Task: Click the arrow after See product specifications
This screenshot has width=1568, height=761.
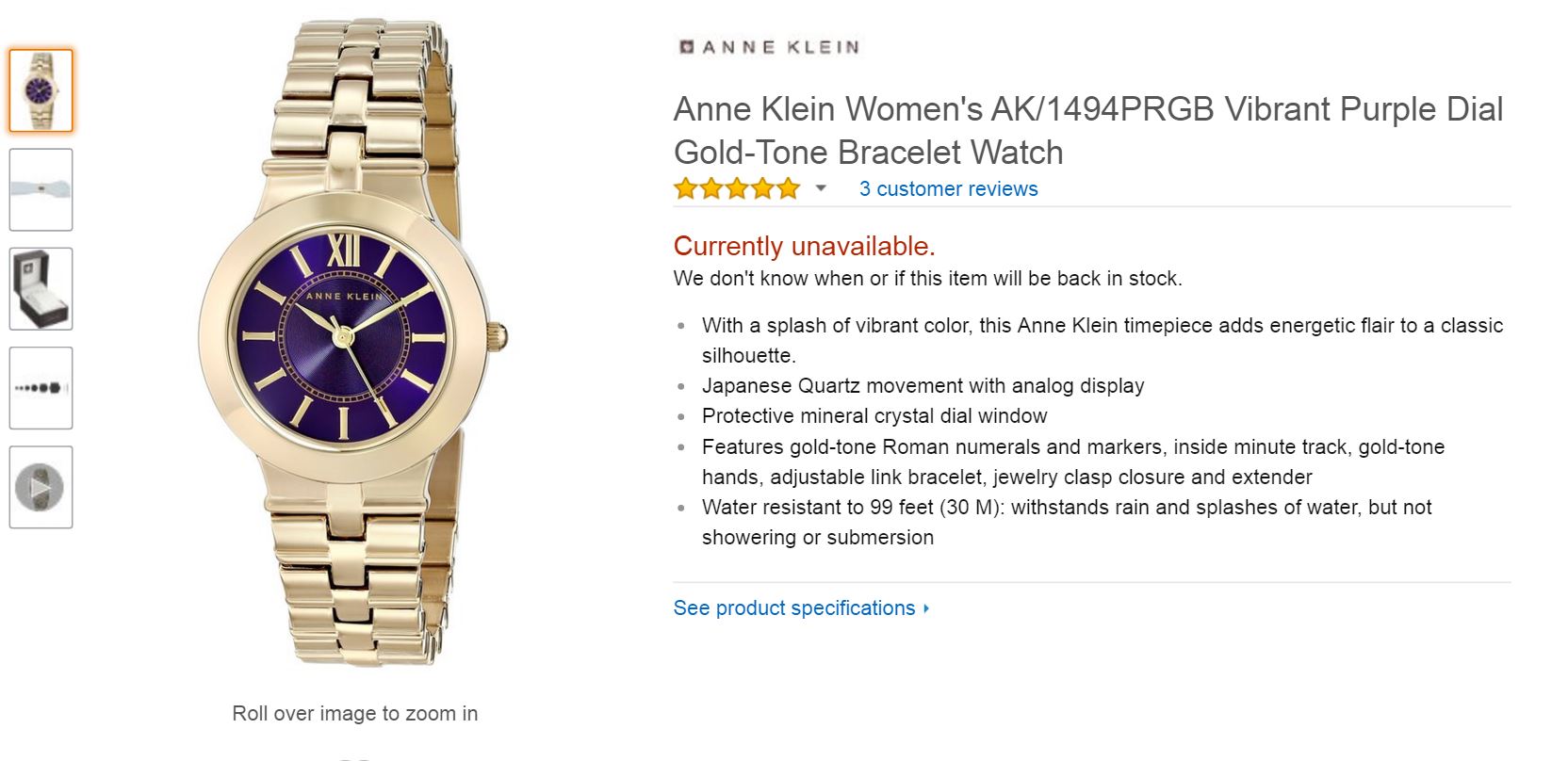Action: tap(927, 608)
